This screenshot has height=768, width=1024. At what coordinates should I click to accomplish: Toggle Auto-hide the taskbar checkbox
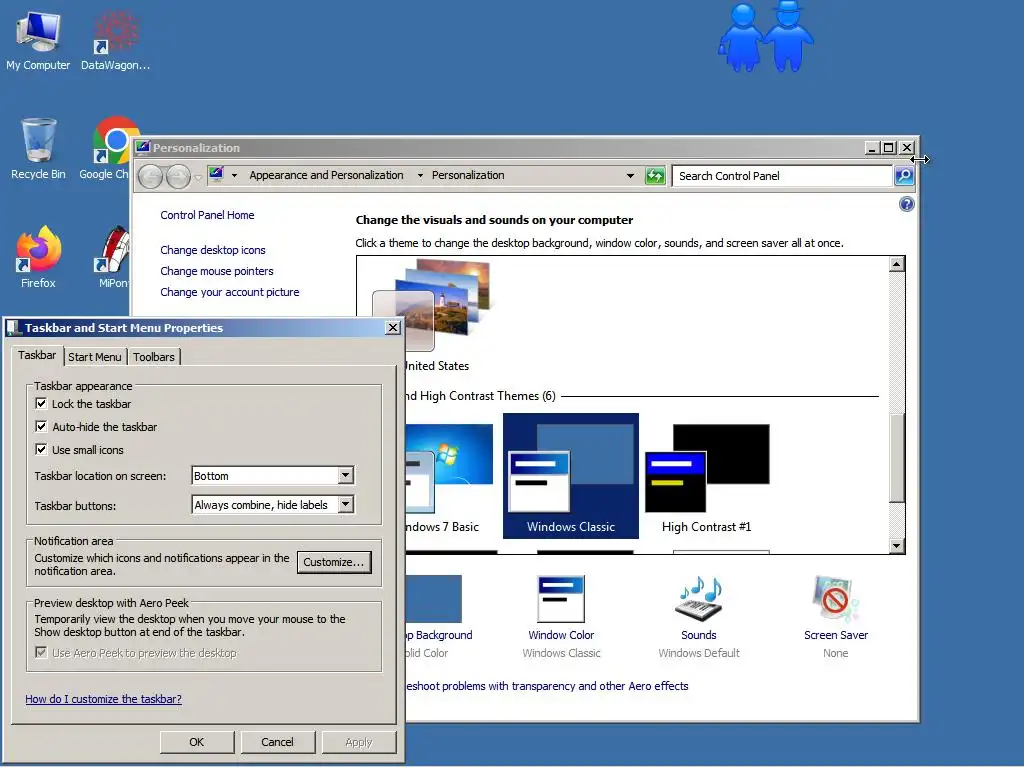(x=41, y=426)
